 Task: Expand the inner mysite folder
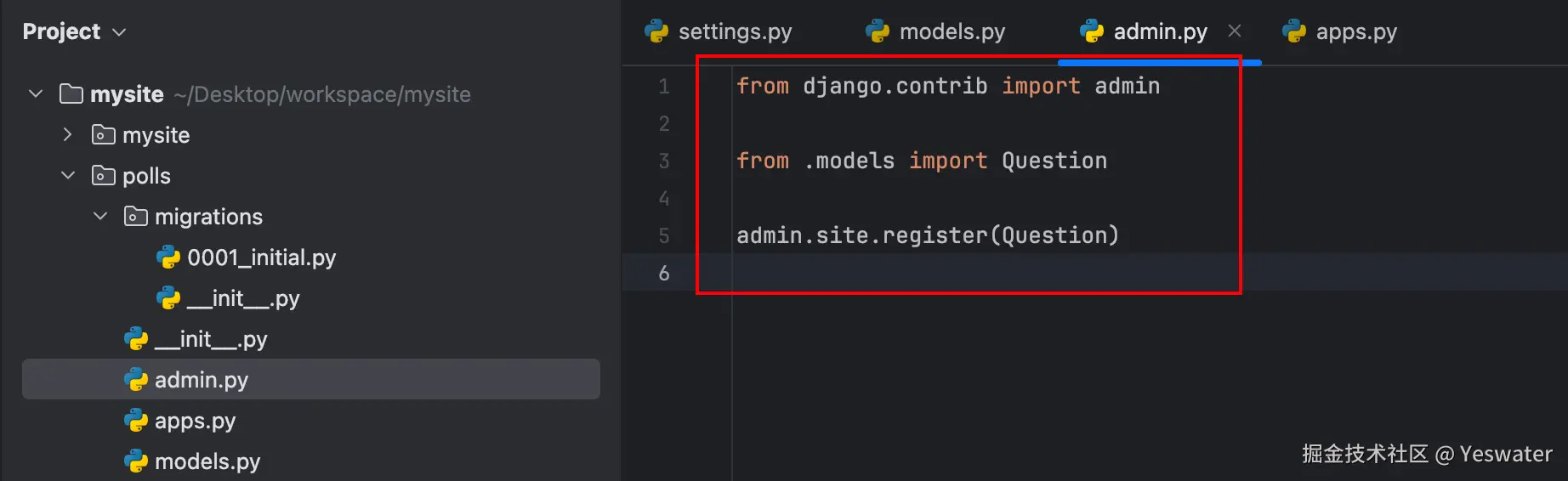(x=68, y=134)
